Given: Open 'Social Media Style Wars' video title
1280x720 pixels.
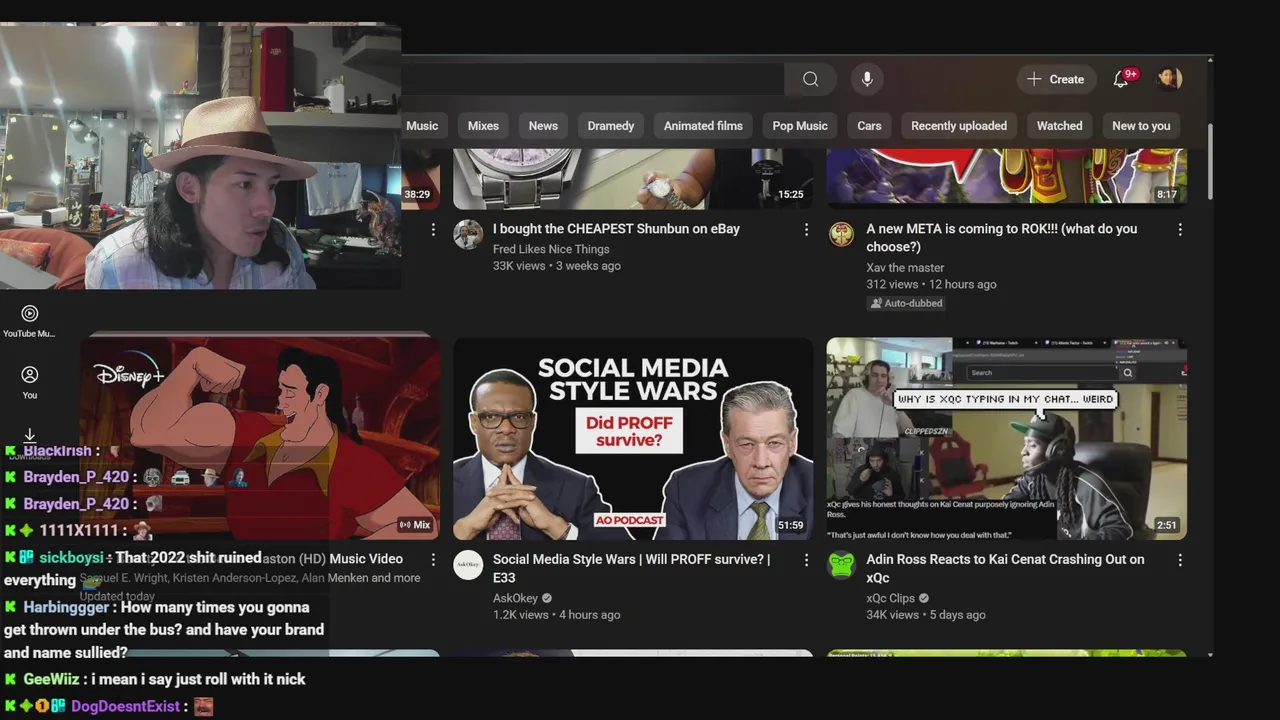Looking at the screenshot, I should 631,568.
